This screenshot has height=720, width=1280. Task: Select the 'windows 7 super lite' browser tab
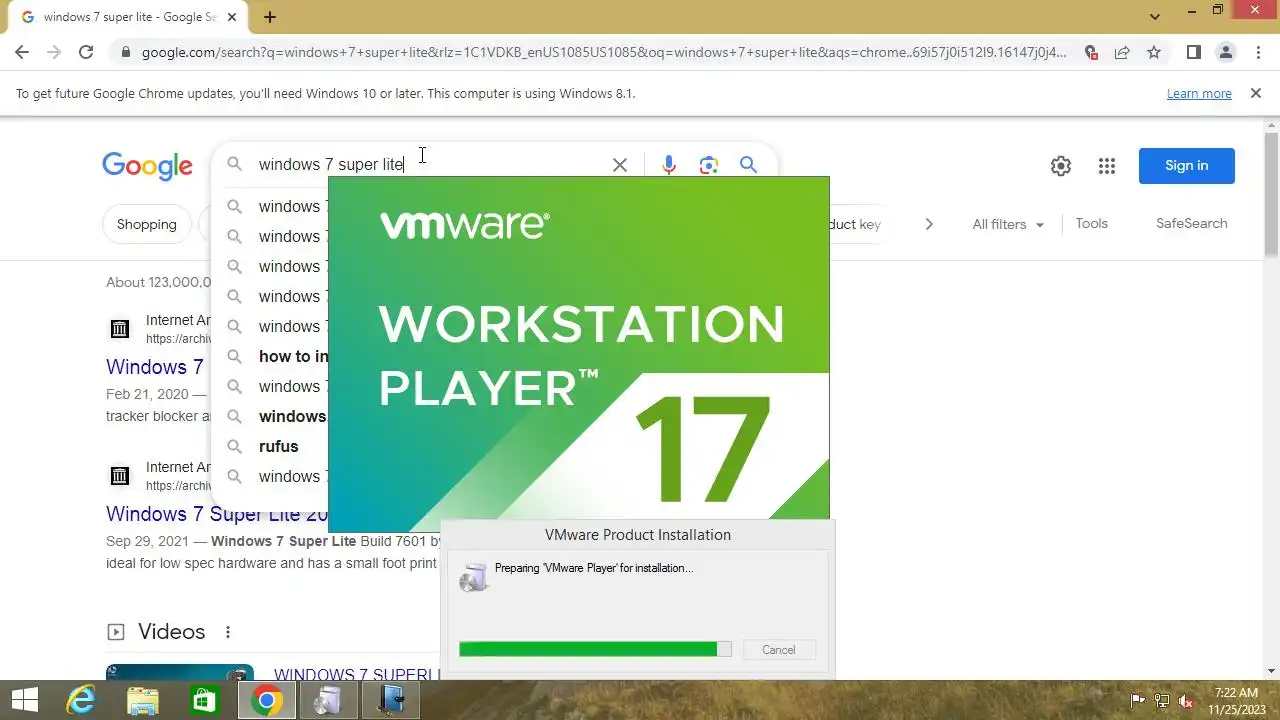click(x=127, y=17)
